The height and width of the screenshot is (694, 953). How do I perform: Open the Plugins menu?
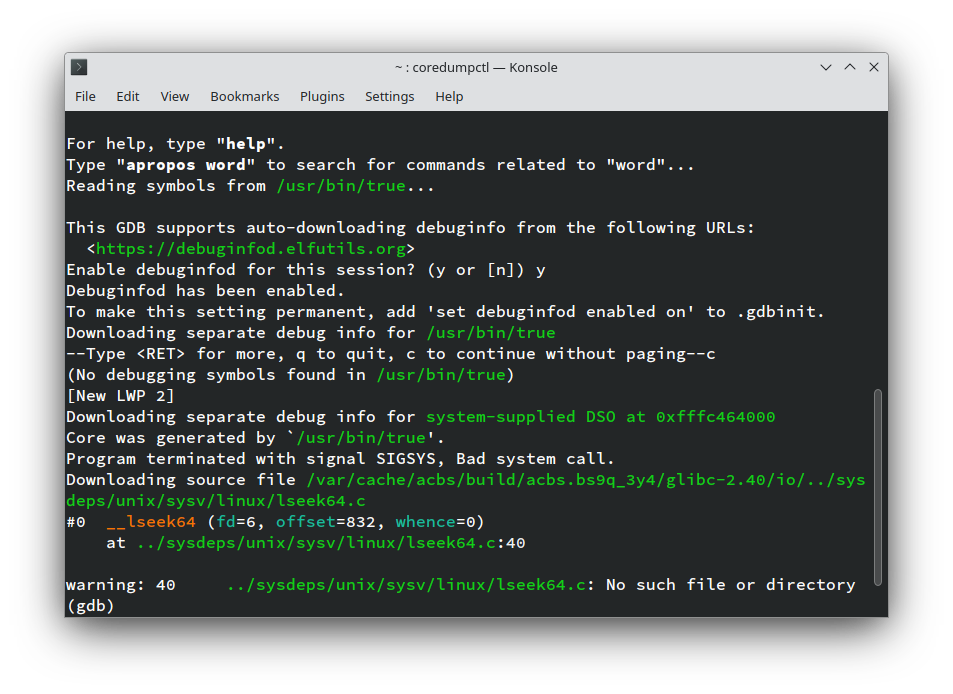pyautogui.click(x=322, y=96)
